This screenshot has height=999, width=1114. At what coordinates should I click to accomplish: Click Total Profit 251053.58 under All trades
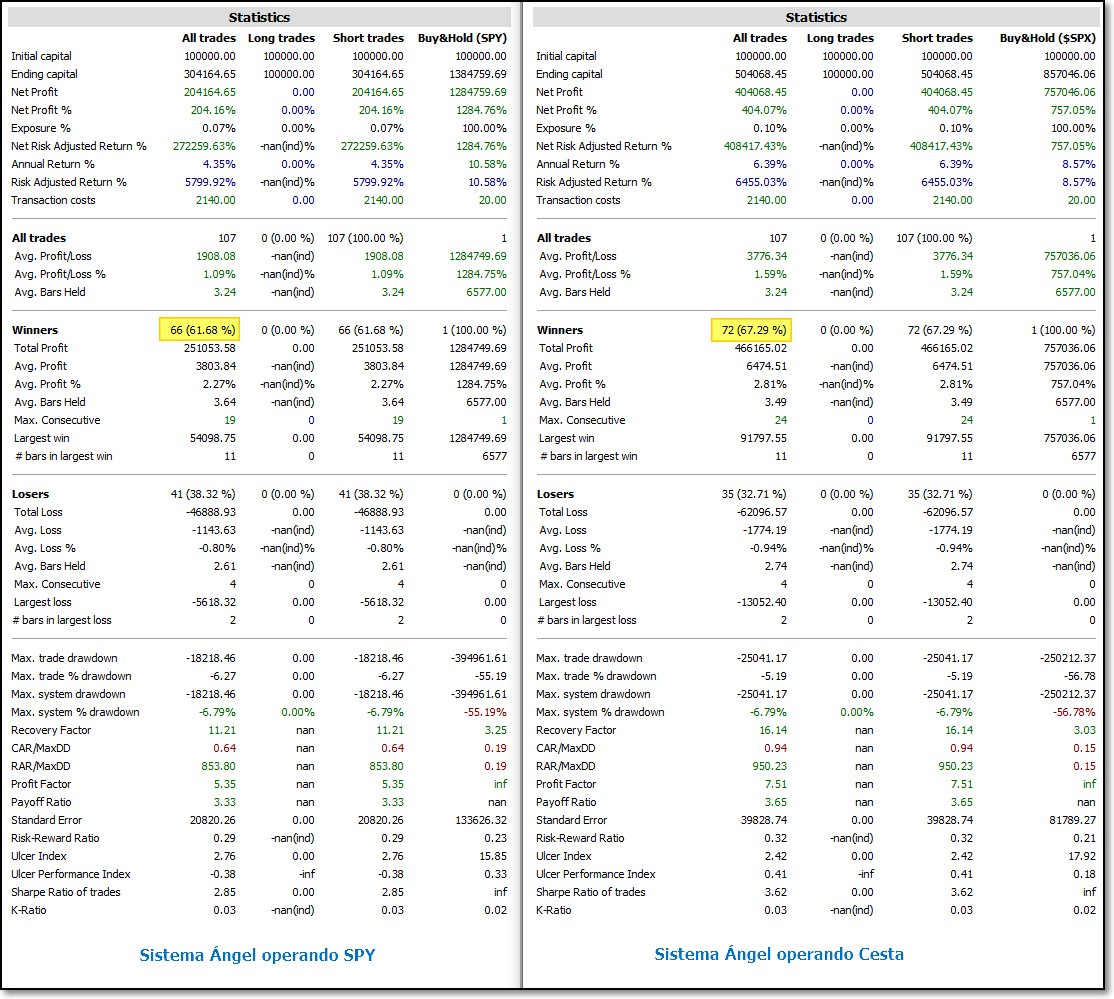click(210, 348)
